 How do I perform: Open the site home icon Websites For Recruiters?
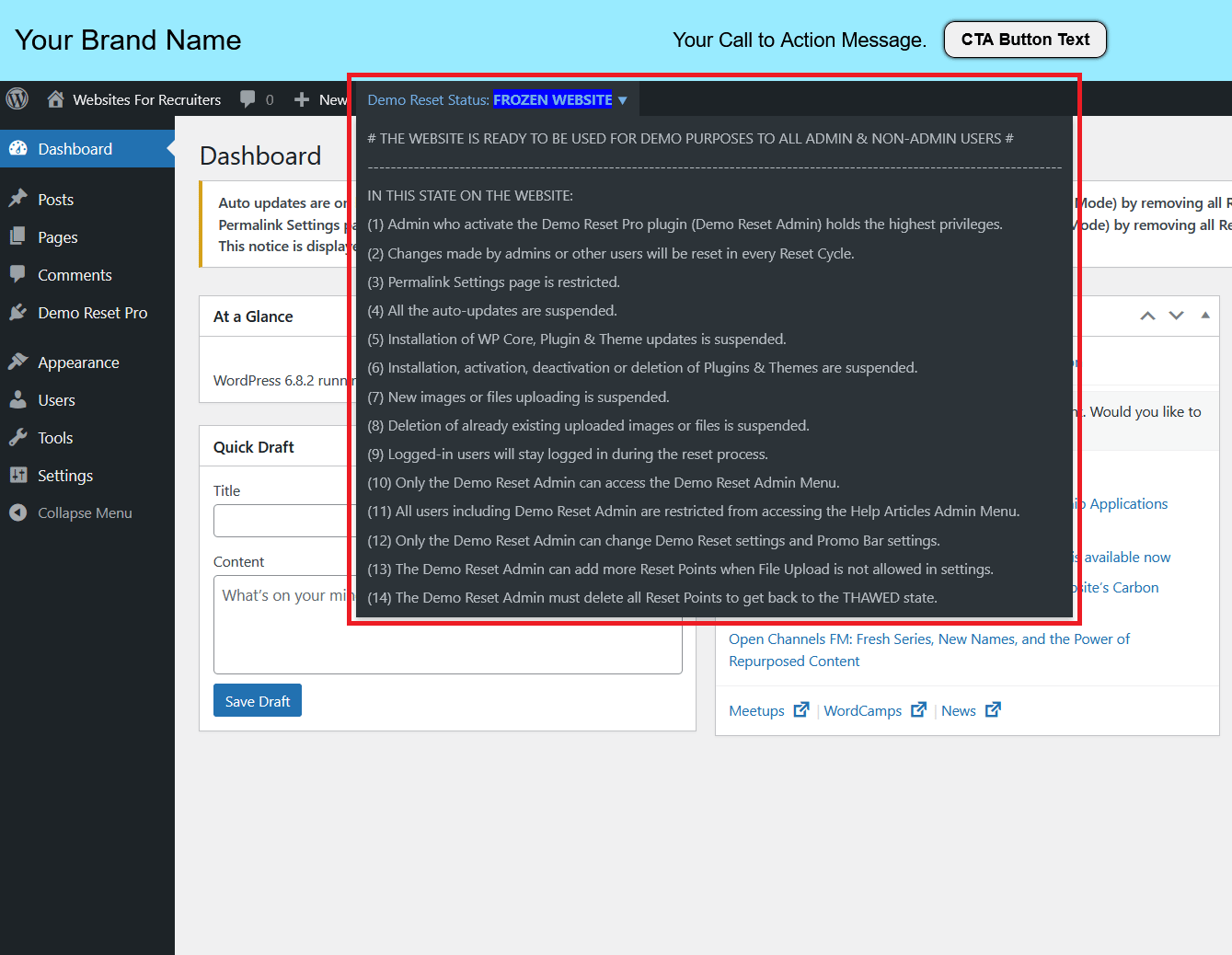(55, 98)
